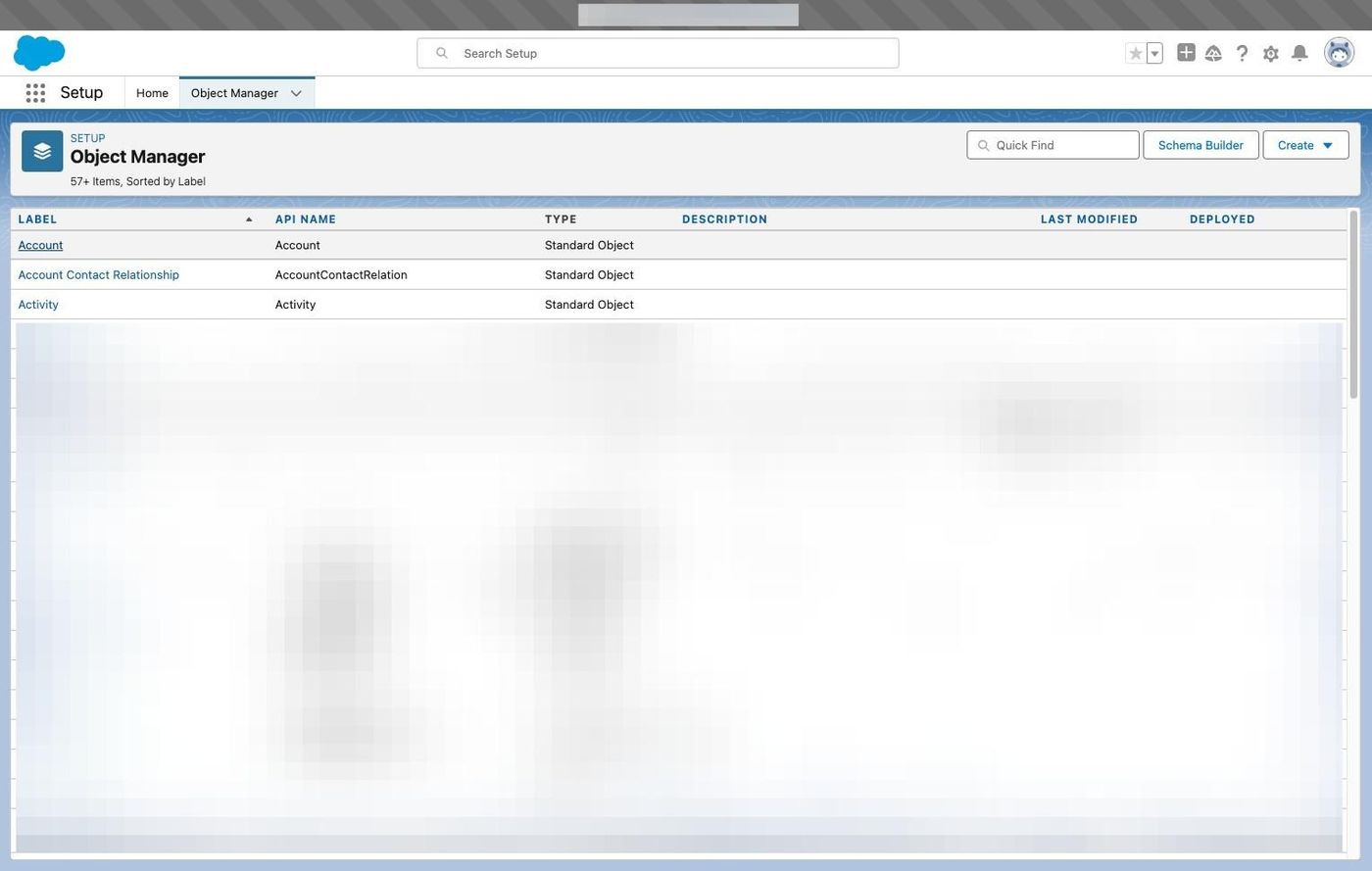Viewport: 1372px width, 871px height.
Task: Open Schema Builder
Action: (1200, 145)
